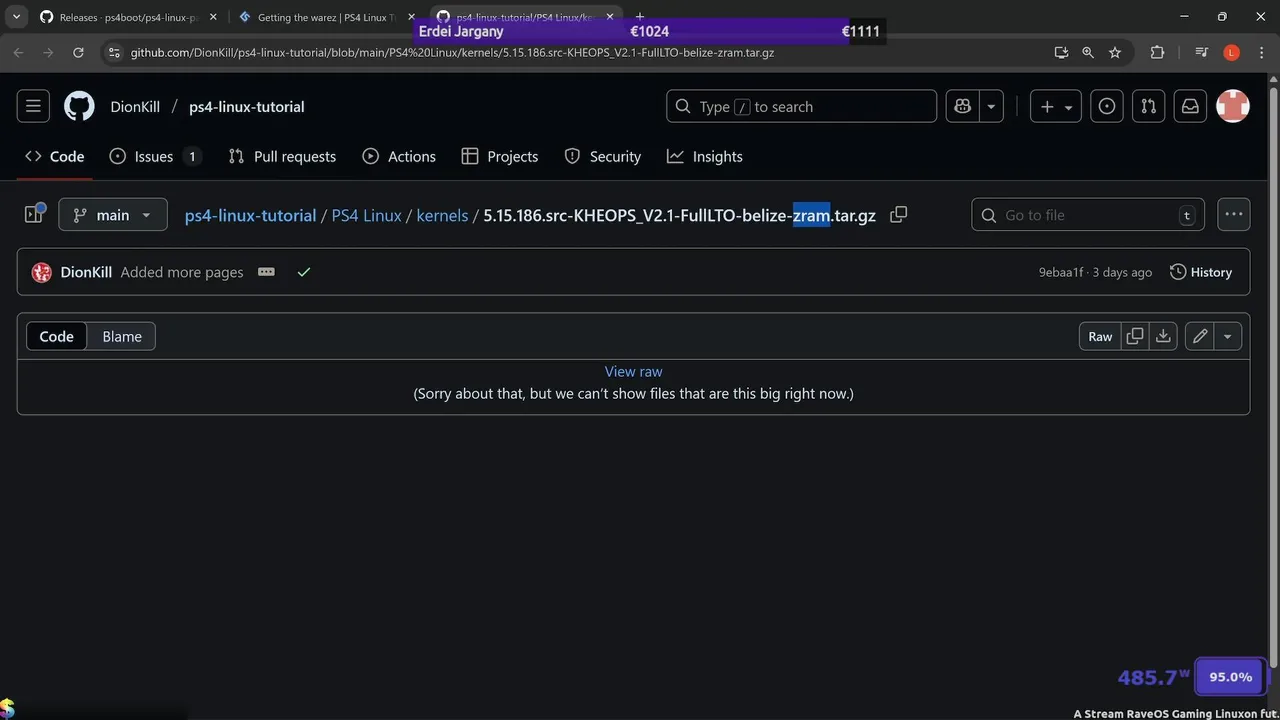Screen dimensions: 1280x720
Task: Open commit 9ebaa1f
Action: [x=1061, y=272]
